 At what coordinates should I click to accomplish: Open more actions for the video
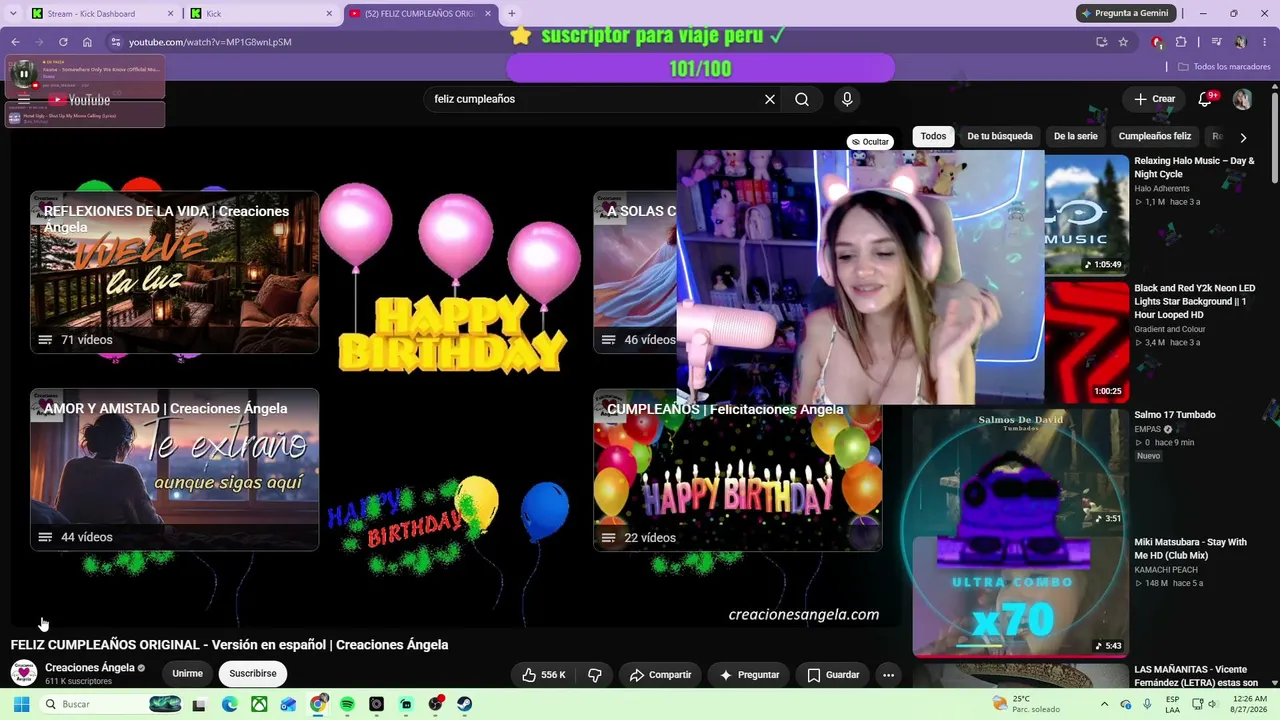pos(888,675)
